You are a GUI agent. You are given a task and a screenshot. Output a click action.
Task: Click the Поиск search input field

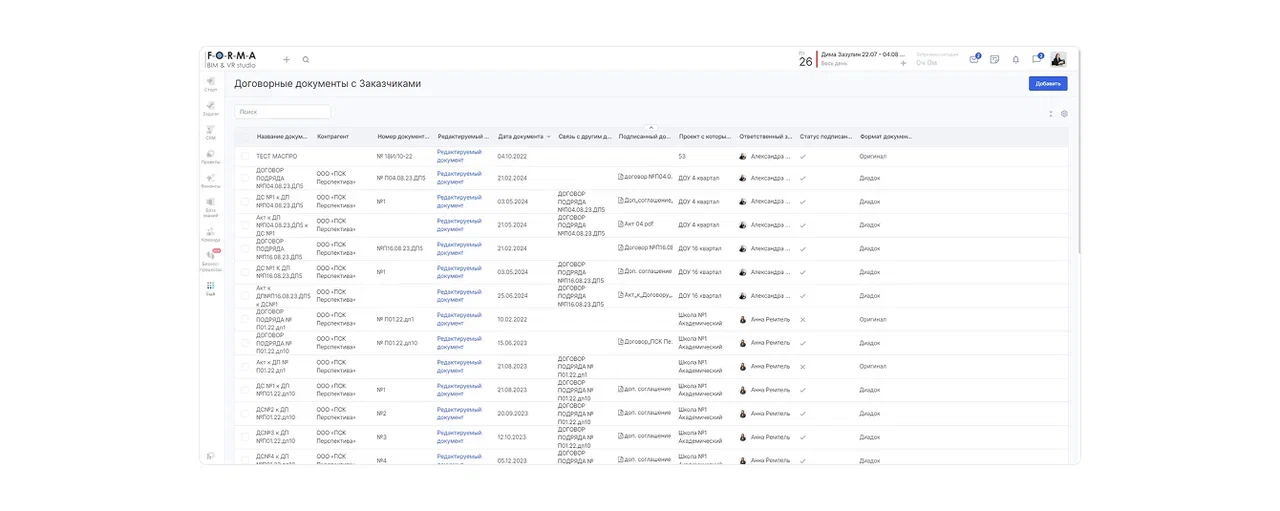pyautogui.click(x=283, y=112)
